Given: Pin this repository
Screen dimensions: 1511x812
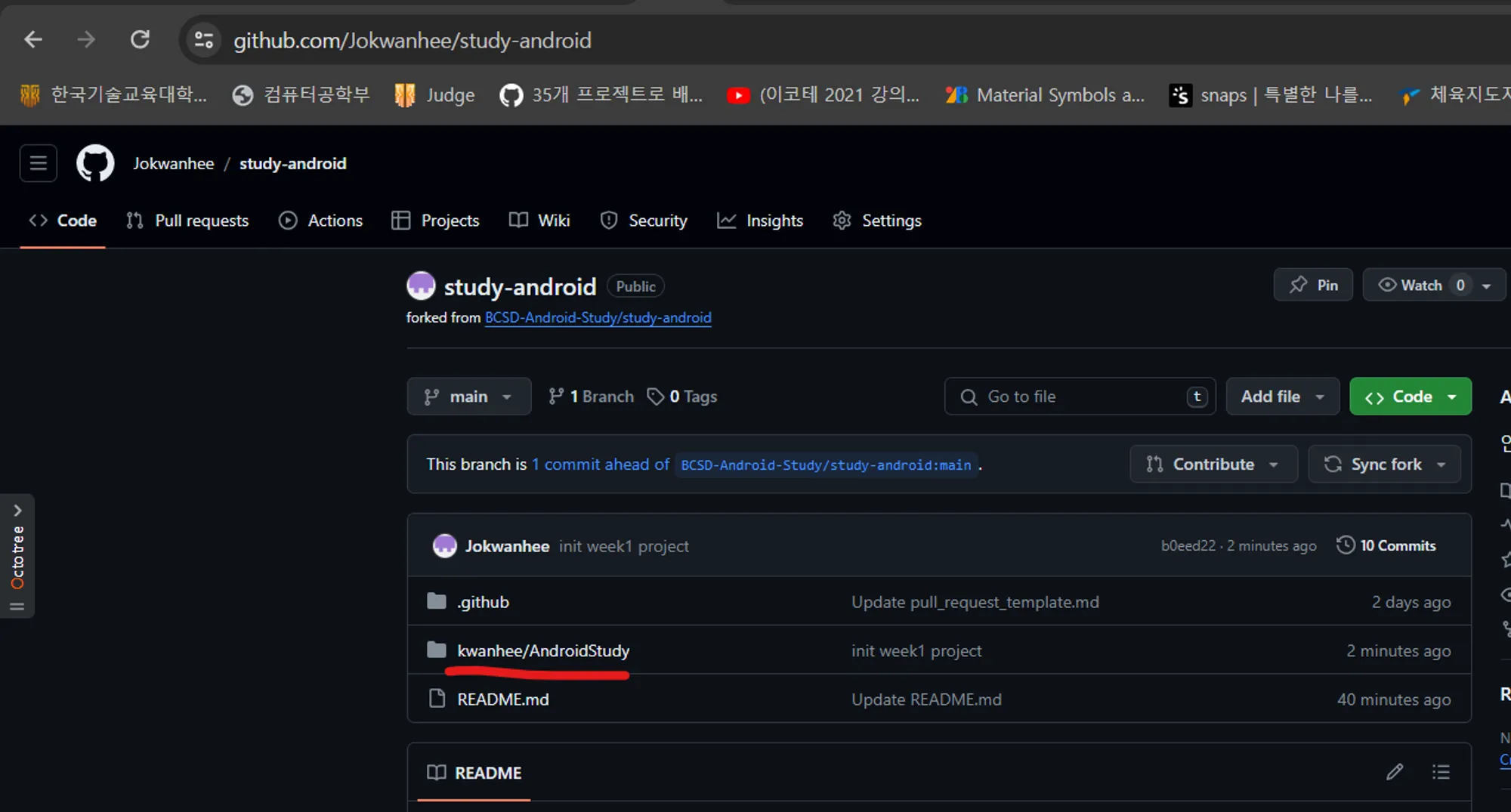Looking at the screenshot, I should (x=1313, y=286).
